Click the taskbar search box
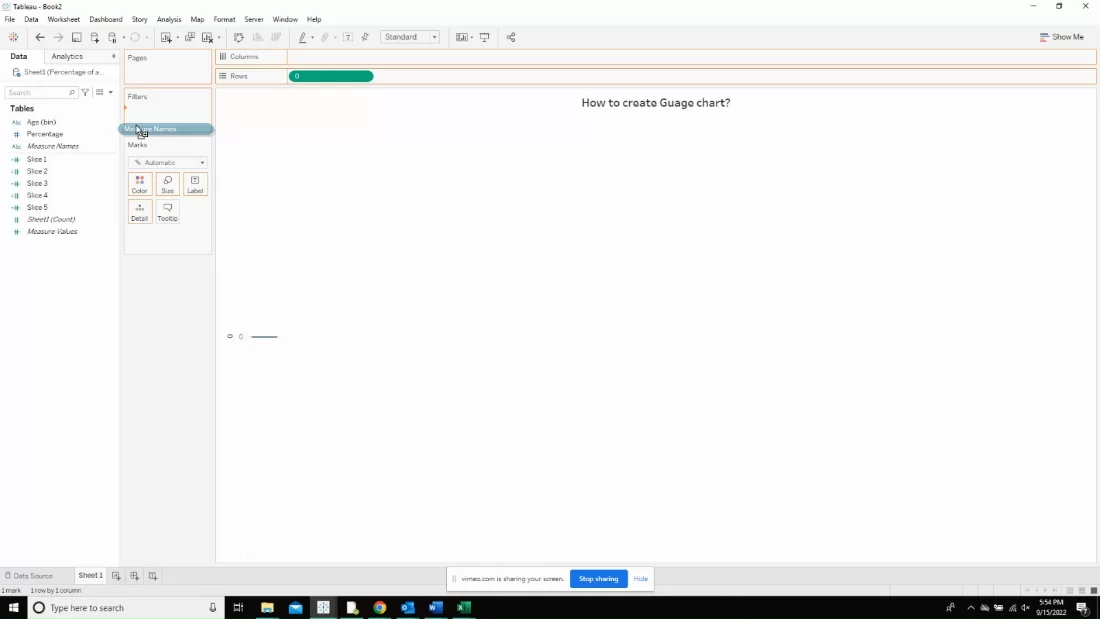 click(126, 608)
